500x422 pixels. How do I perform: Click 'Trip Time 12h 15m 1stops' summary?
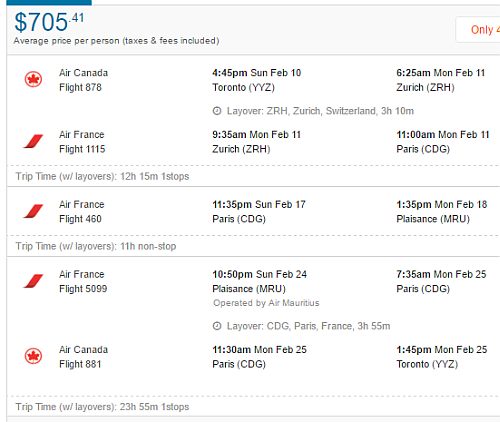pyautogui.click(x=102, y=176)
